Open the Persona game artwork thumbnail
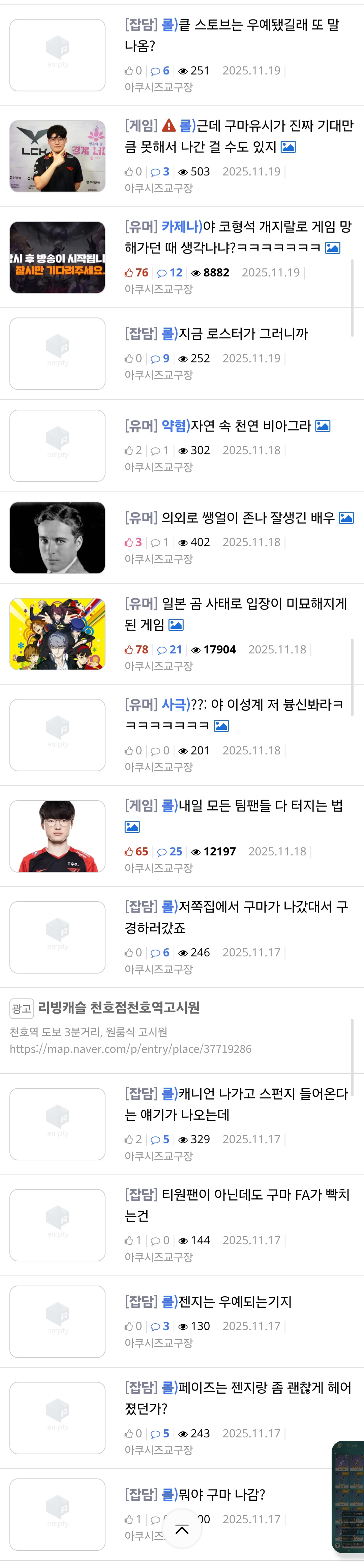364x1568 pixels. [57, 634]
